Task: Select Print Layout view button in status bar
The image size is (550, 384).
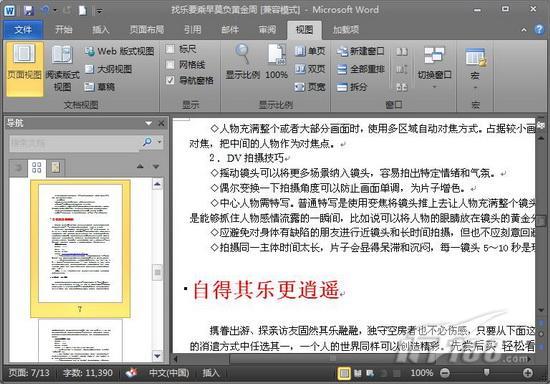Action: coord(344,373)
